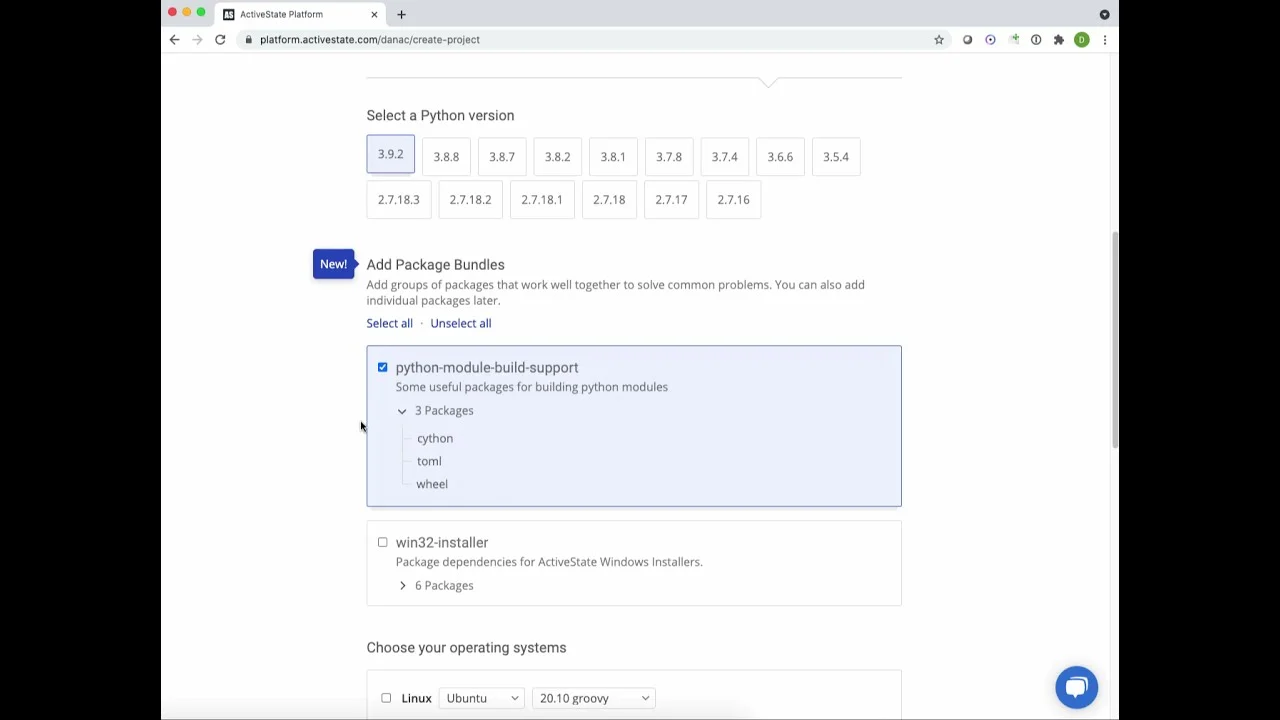Go back to the previous page
The height and width of the screenshot is (720, 1280).
(174, 39)
